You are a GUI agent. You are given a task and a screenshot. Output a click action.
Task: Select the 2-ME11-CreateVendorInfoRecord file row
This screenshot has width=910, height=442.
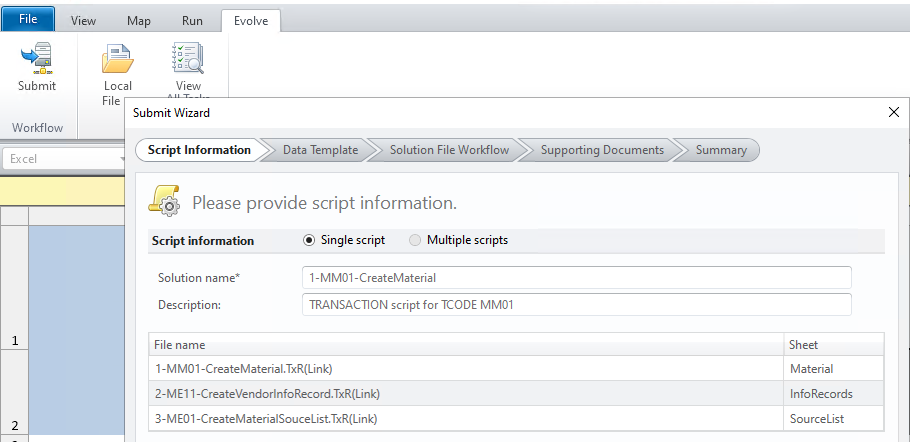pos(467,393)
